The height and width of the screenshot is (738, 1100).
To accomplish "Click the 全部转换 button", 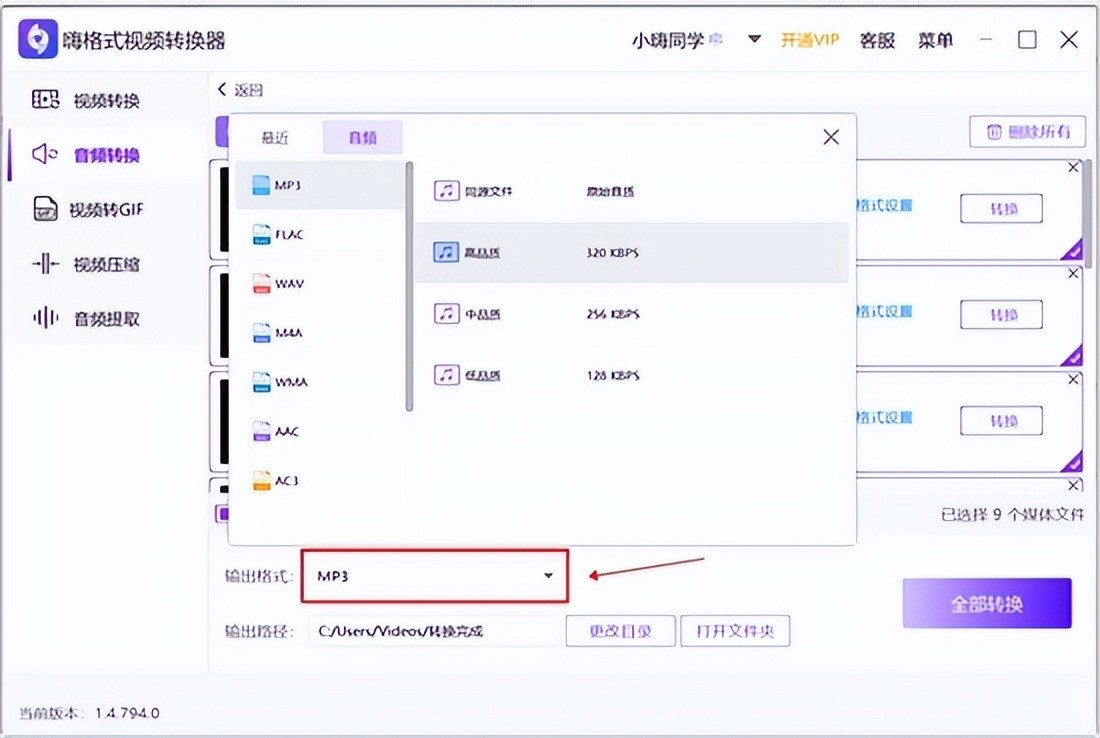I will [986, 604].
